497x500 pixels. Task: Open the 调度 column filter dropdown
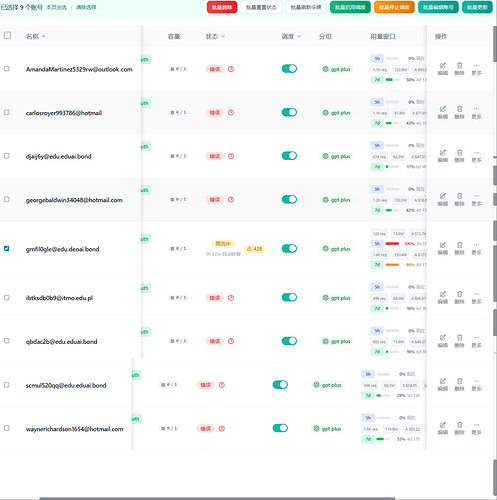click(291, 36)
